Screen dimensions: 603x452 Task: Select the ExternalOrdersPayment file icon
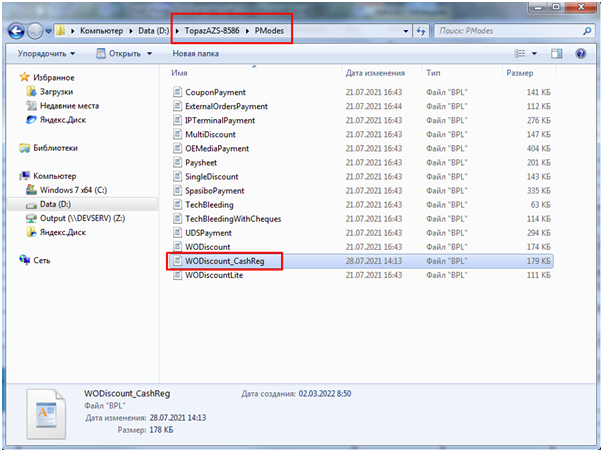(177, 106)
